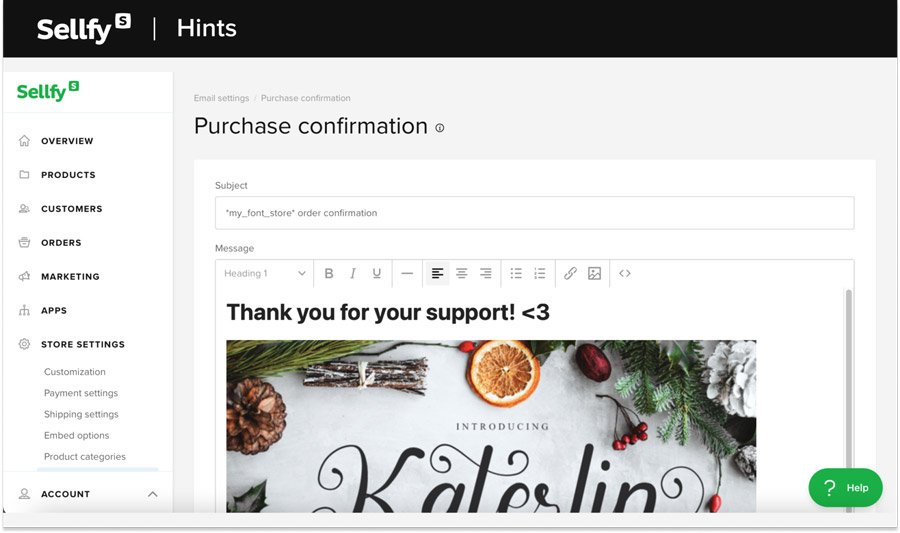Insert a hyperlink into the message
This screenshot has width=900, height=533.
click(x=570, y=273)
